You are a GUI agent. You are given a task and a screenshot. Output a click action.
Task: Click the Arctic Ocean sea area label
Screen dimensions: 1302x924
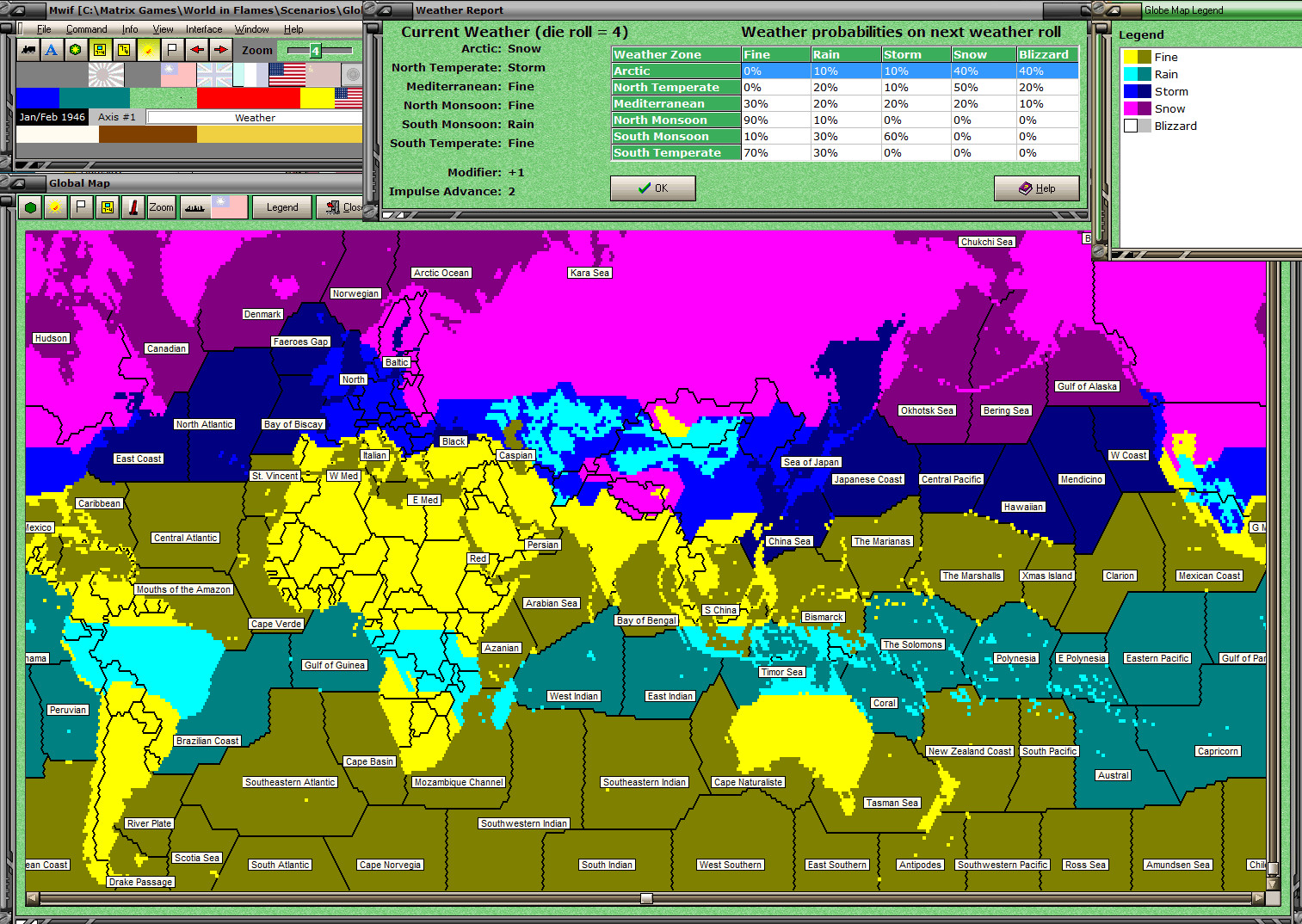pos(441,273)
